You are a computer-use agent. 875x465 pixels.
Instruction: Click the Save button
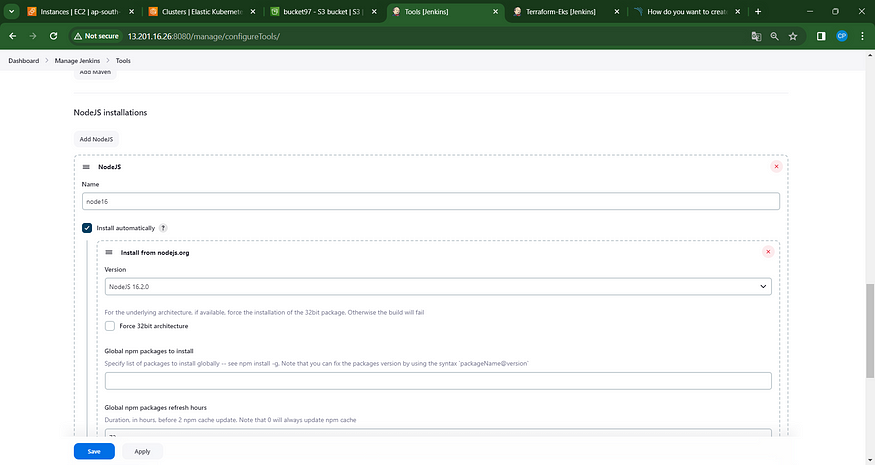(94, 451)
